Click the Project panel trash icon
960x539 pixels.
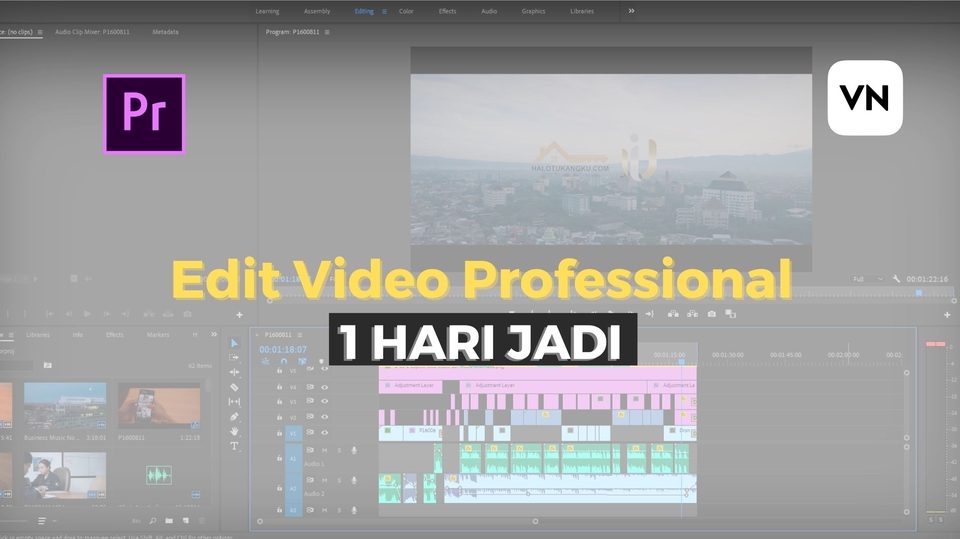point(202,521)
